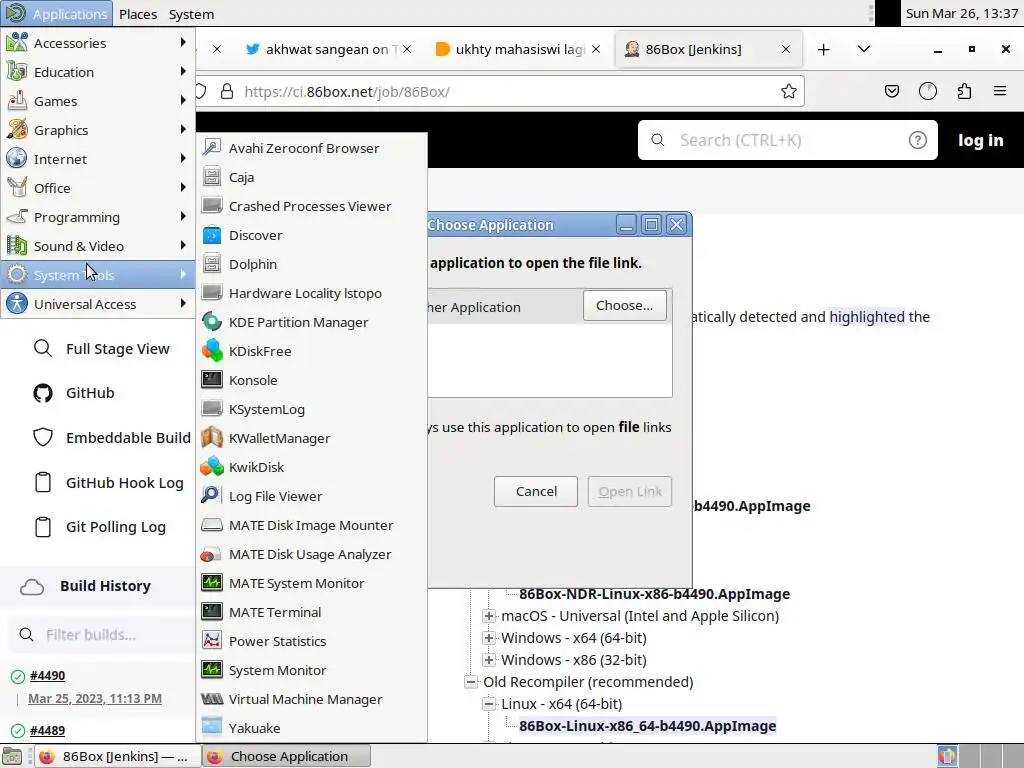Launch Virtual Machine Manager
Screen dimensions: 1024x768
click(312, 699)
